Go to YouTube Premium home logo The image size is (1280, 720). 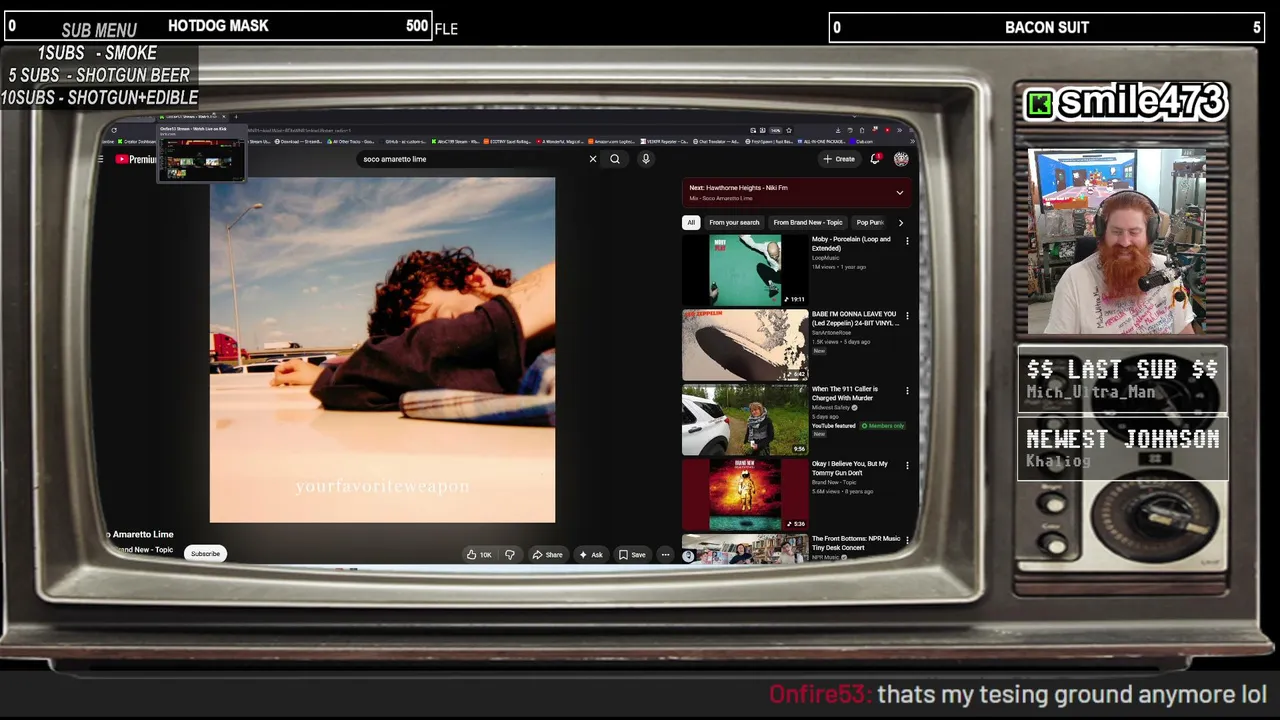pos(136,159)
